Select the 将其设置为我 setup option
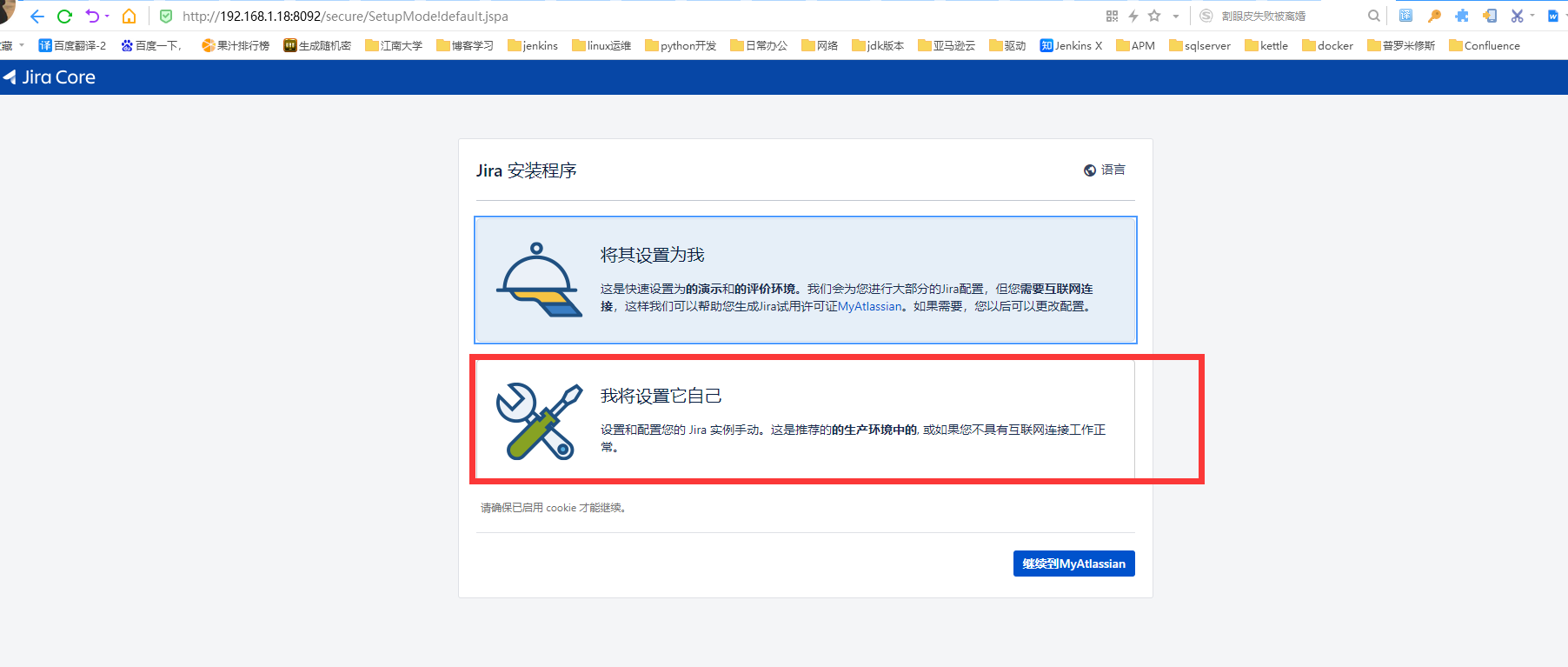This screenshot has height=667, width=1568. (x=806, y=280)
